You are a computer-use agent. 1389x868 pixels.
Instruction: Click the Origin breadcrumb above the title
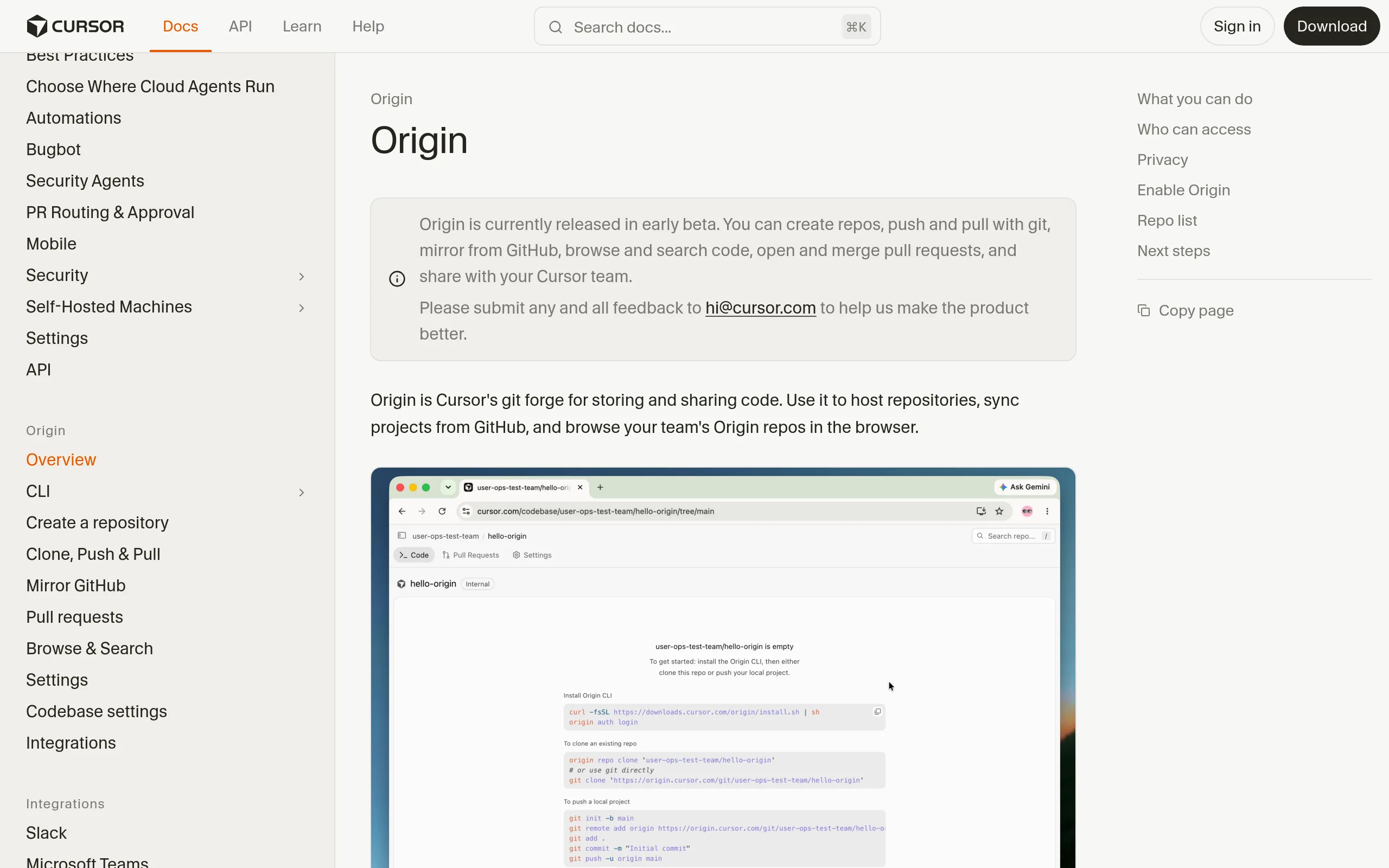(391, 99)
